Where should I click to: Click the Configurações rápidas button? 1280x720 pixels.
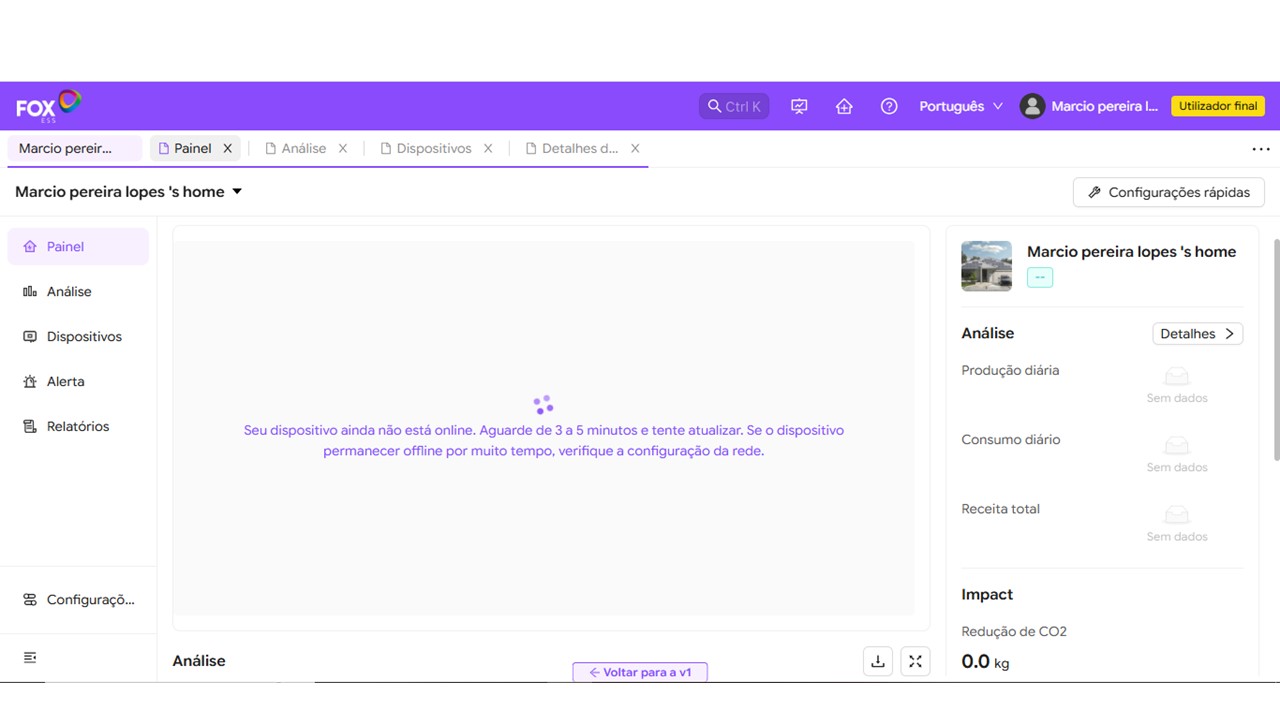[1168, 192]
